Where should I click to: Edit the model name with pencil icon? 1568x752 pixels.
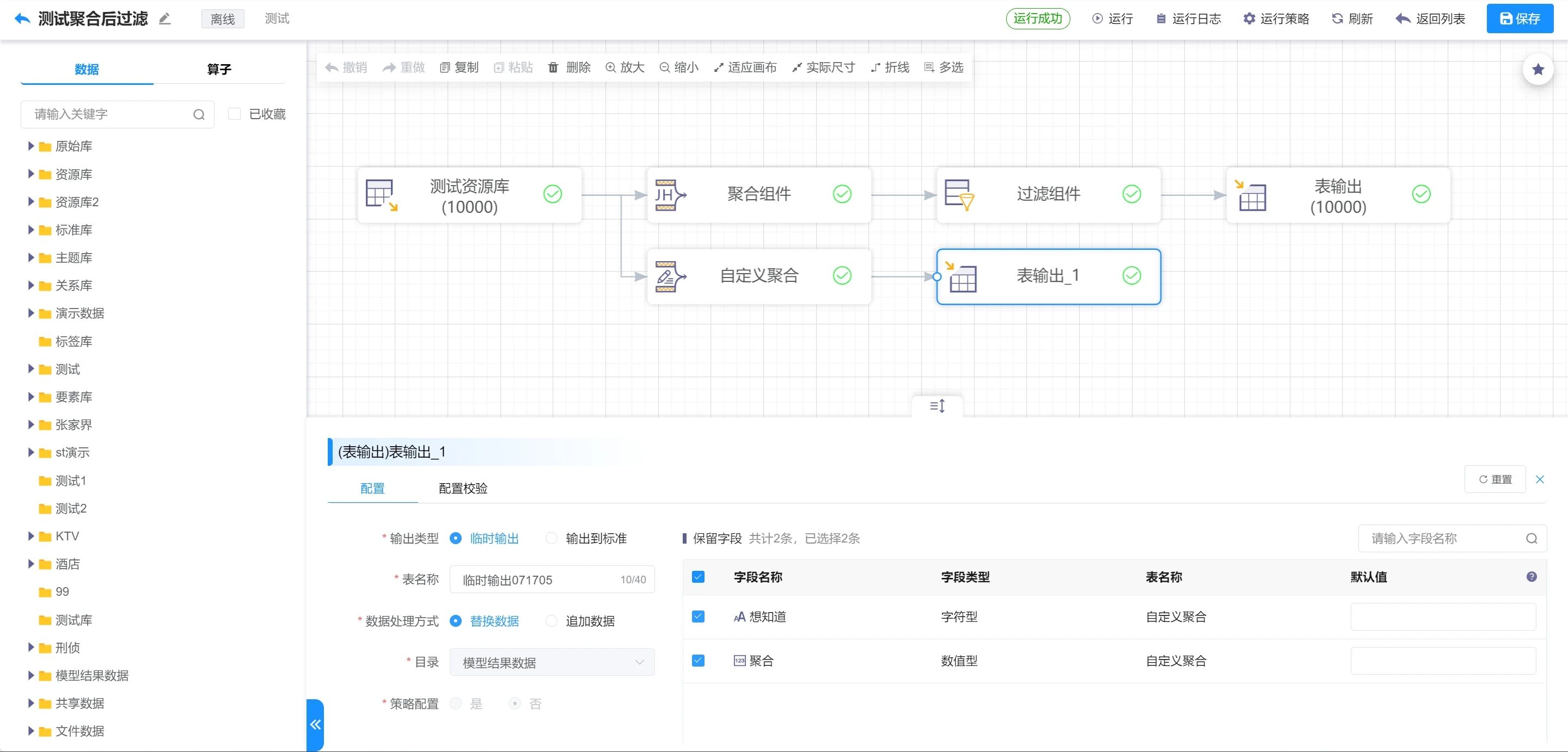pos(164,19)
